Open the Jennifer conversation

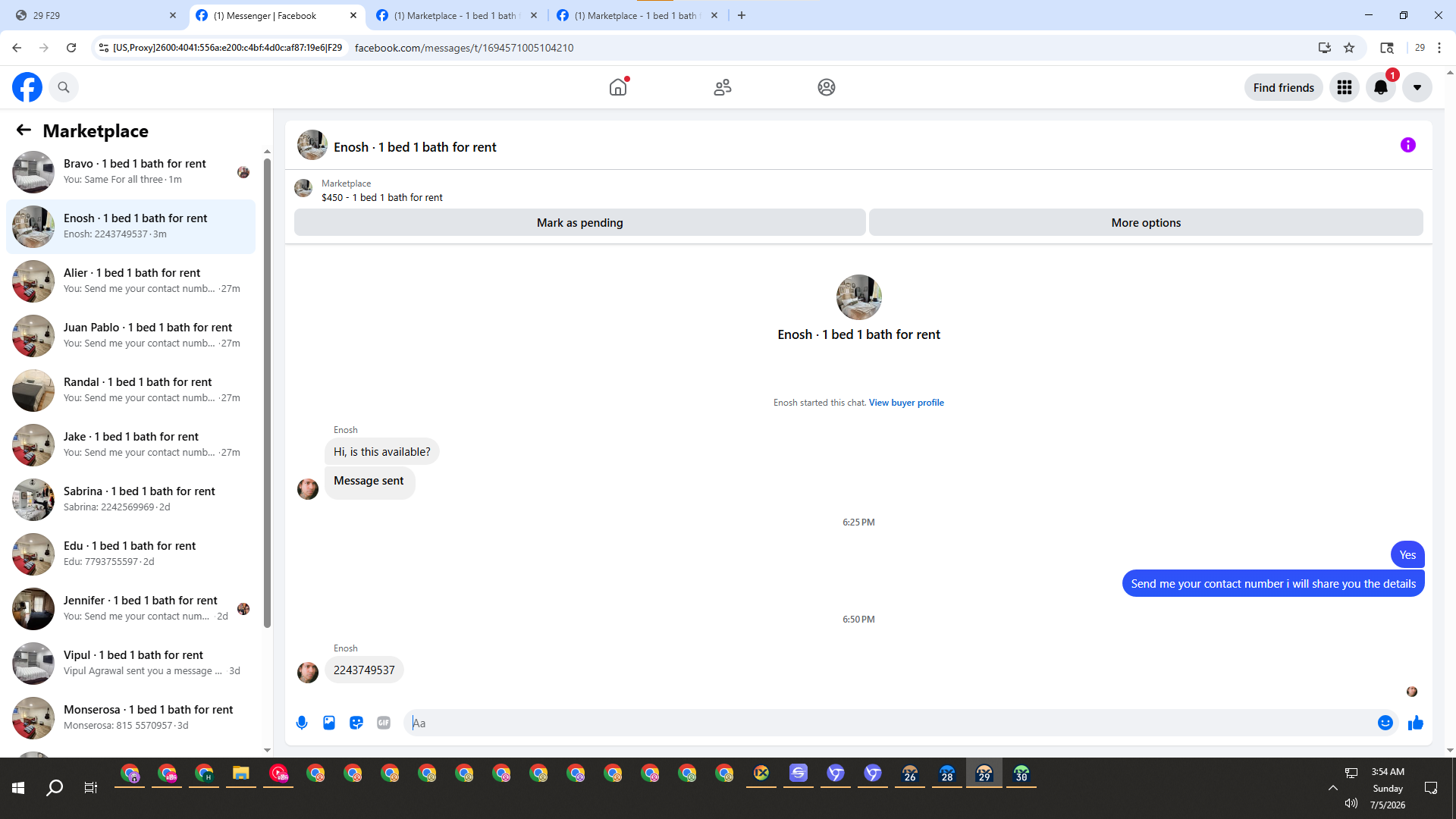(x=130, y=608)
